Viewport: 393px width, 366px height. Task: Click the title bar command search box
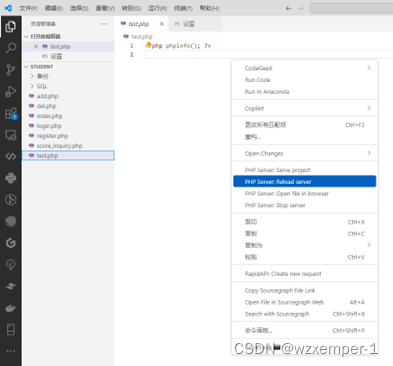352,8
